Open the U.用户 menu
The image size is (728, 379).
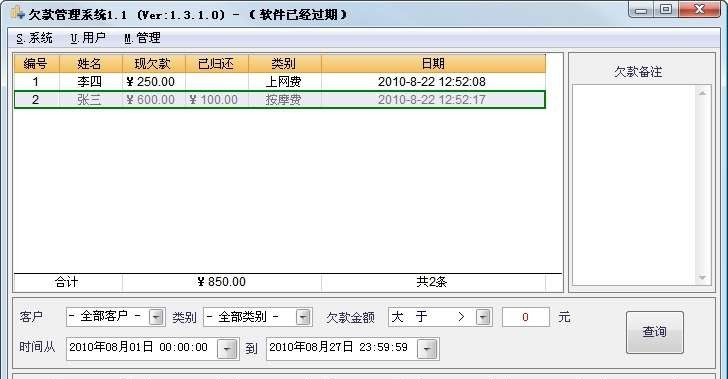pyautogui.click(x=88, y=38)
